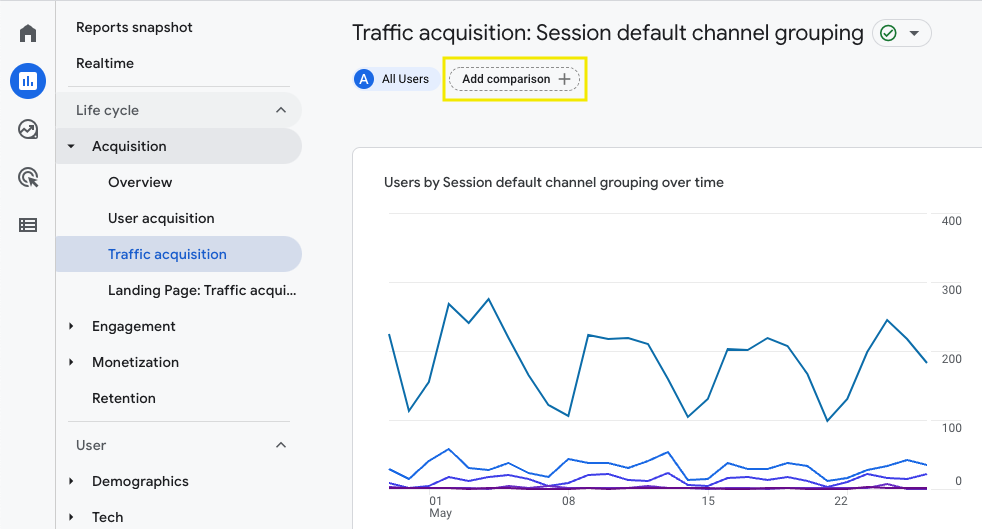Select Reports snapshot in navigation
982x529 pixels.
pos(134,27)
